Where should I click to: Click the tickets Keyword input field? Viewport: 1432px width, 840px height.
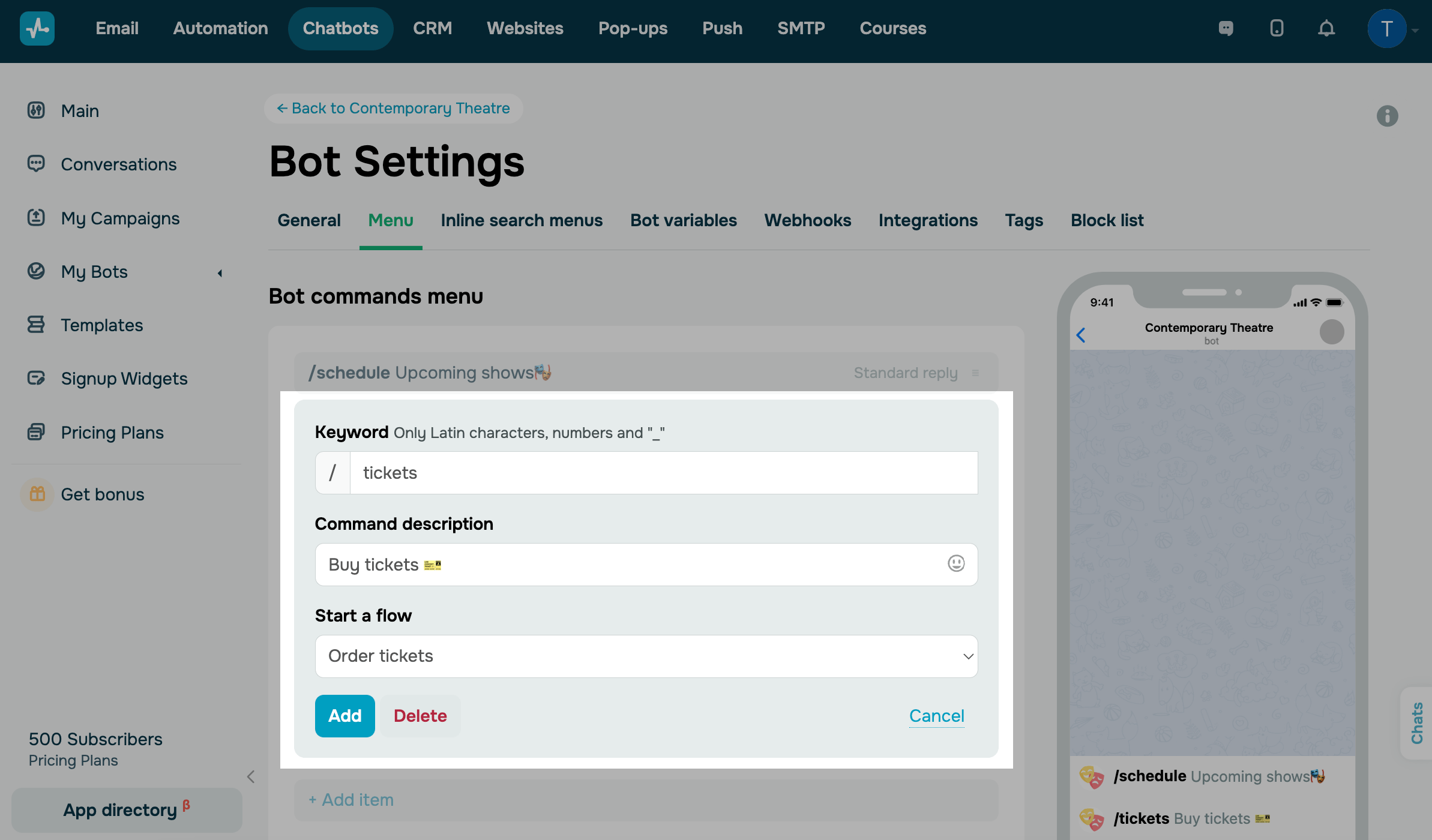663,473
